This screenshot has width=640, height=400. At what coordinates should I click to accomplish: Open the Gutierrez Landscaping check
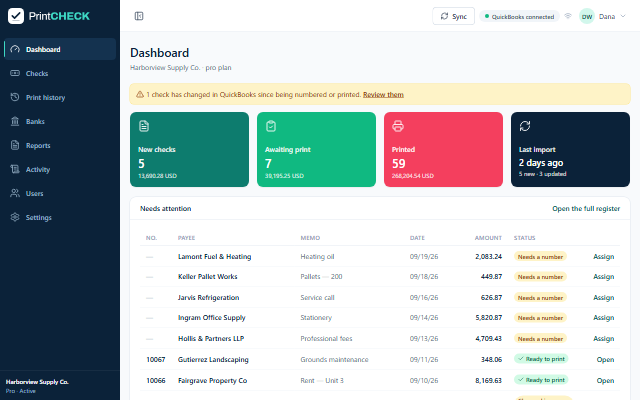pos(605,360)
